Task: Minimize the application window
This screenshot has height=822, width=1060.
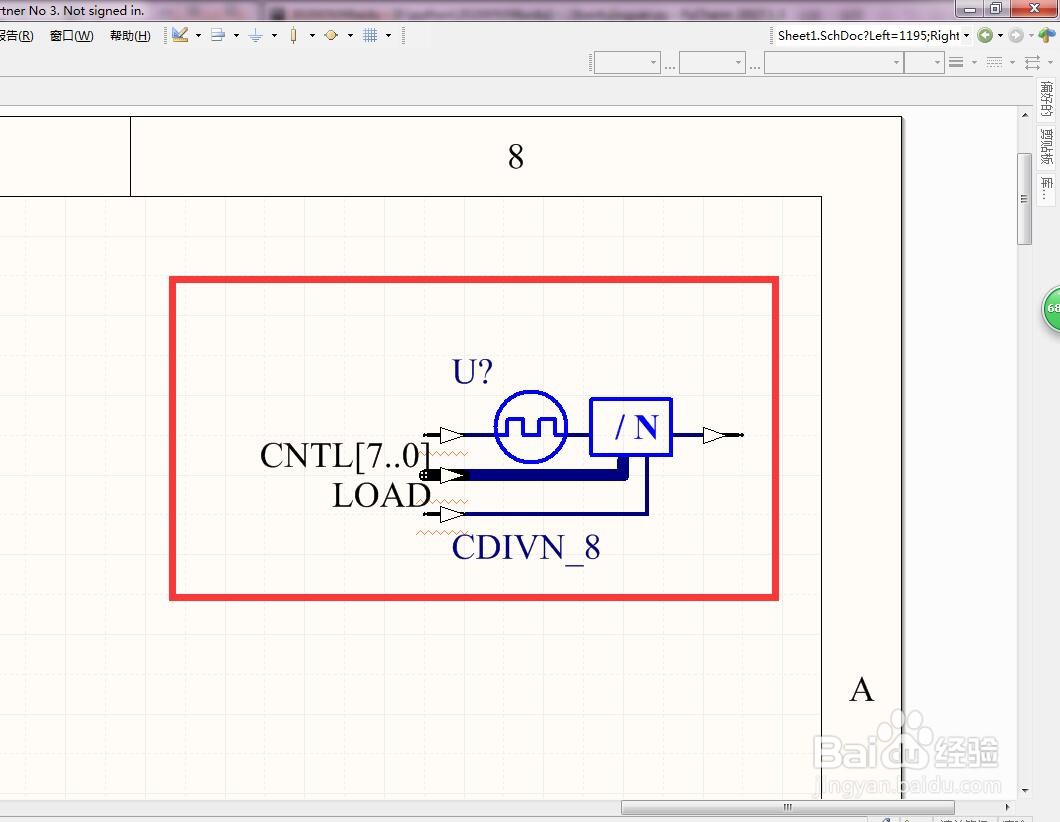Action: coord(970,8)
